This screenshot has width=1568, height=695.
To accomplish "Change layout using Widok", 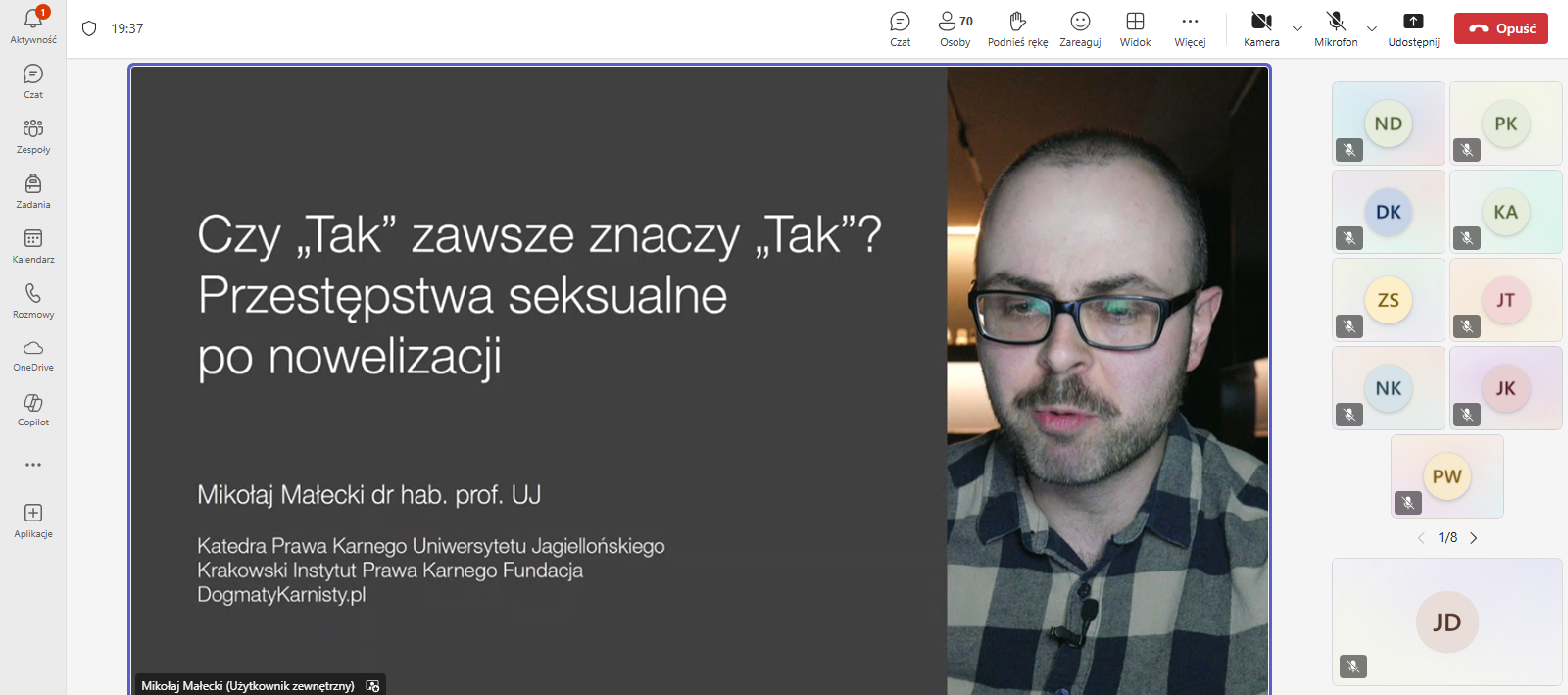I will [1135, 28].
